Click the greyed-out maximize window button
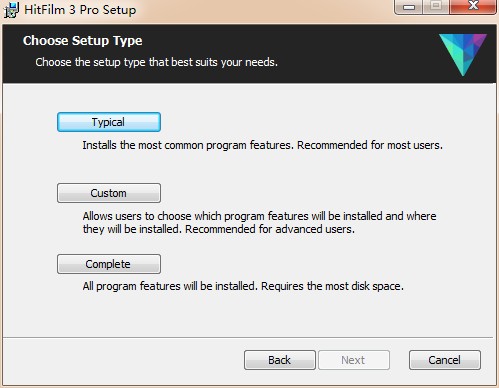This screenshot has width=499, height=388. point(436,6)
